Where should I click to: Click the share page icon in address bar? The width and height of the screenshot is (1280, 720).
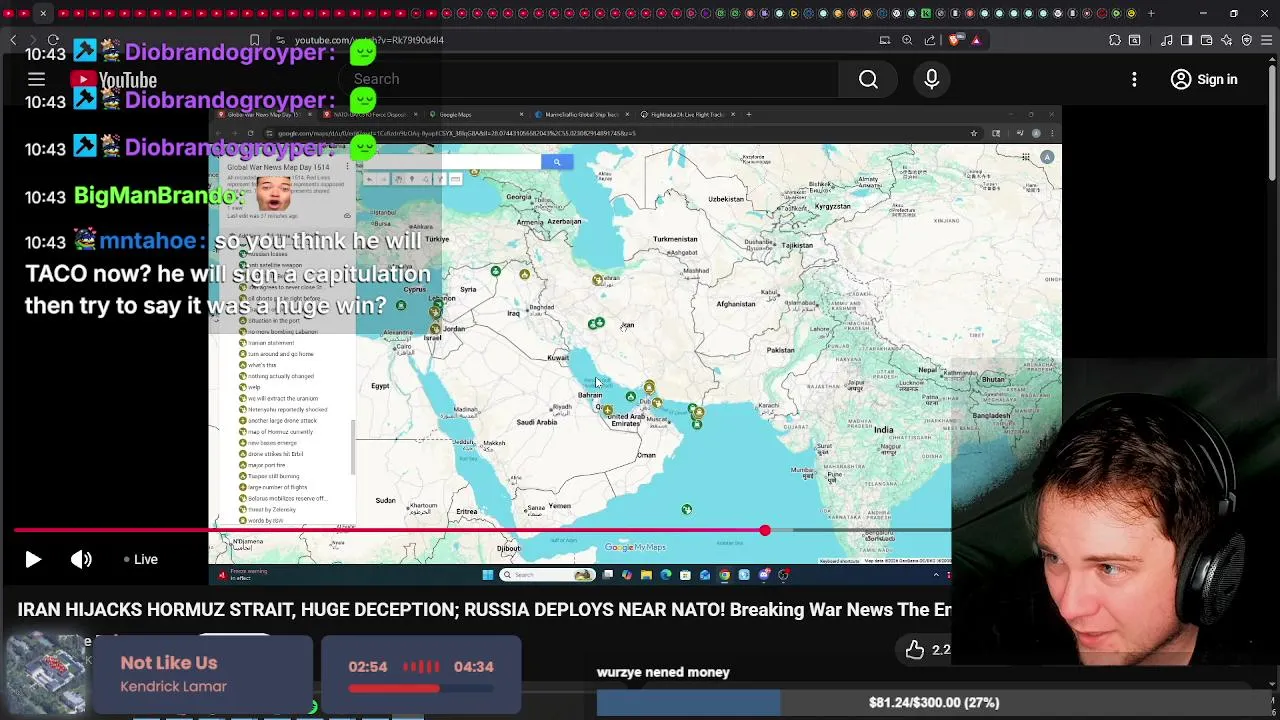pos(930,40)
